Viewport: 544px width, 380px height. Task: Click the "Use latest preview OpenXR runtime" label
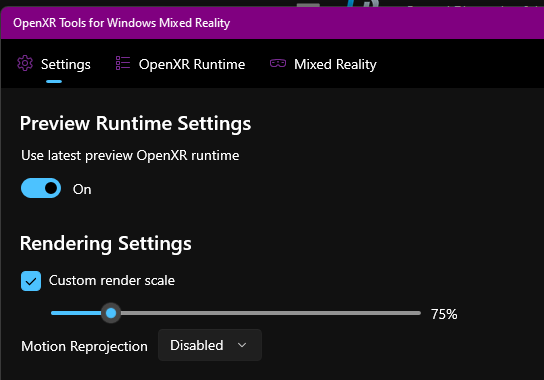(x=130, y=155)
